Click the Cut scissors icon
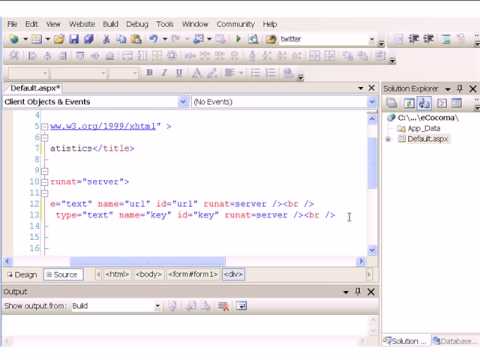This screenshot has width=480, height=360. tap(106, 39)
